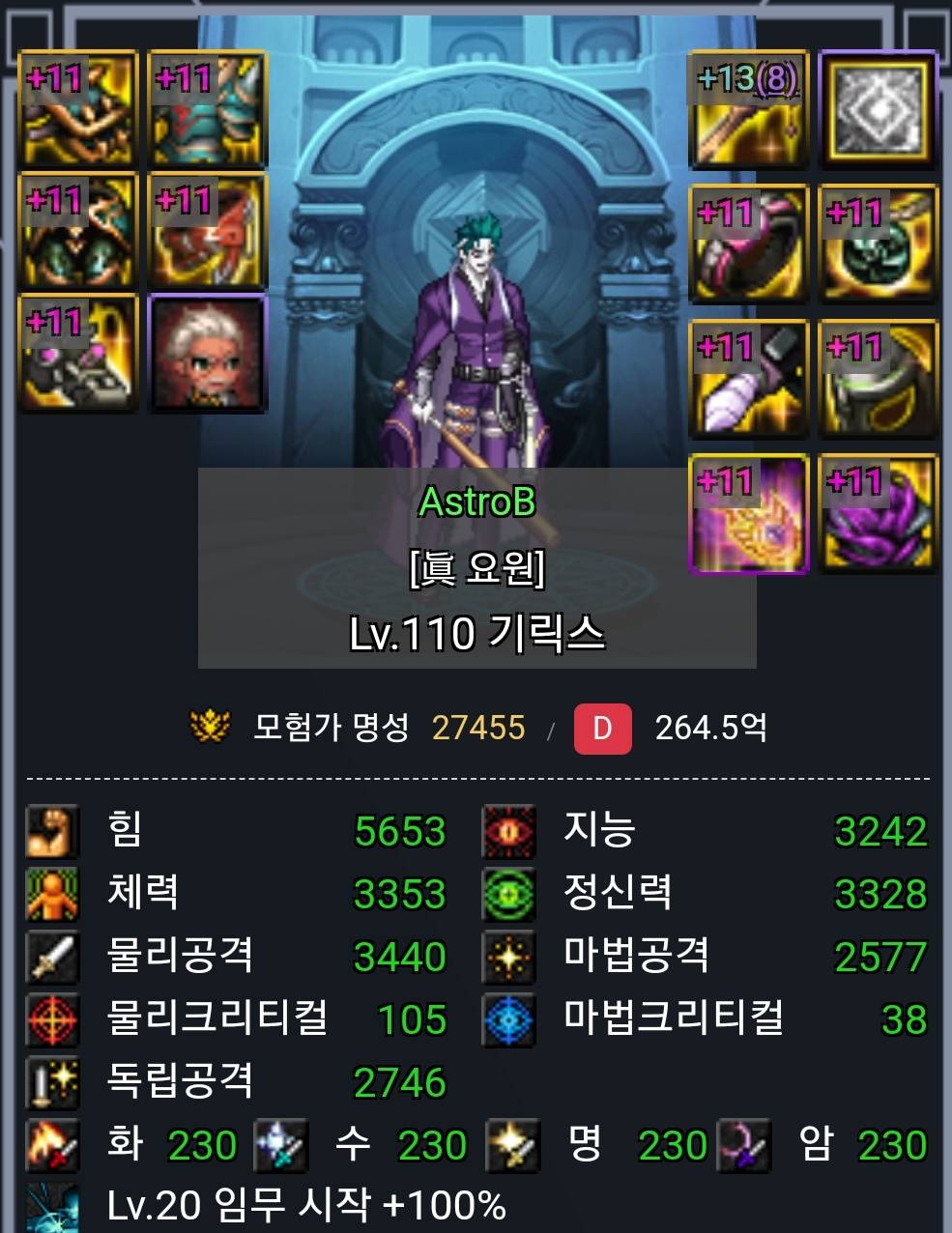Click the Lv.20 임무 시작 skill icon
The width and height of the screenshot is (952, 1233).
point(52,1207)
